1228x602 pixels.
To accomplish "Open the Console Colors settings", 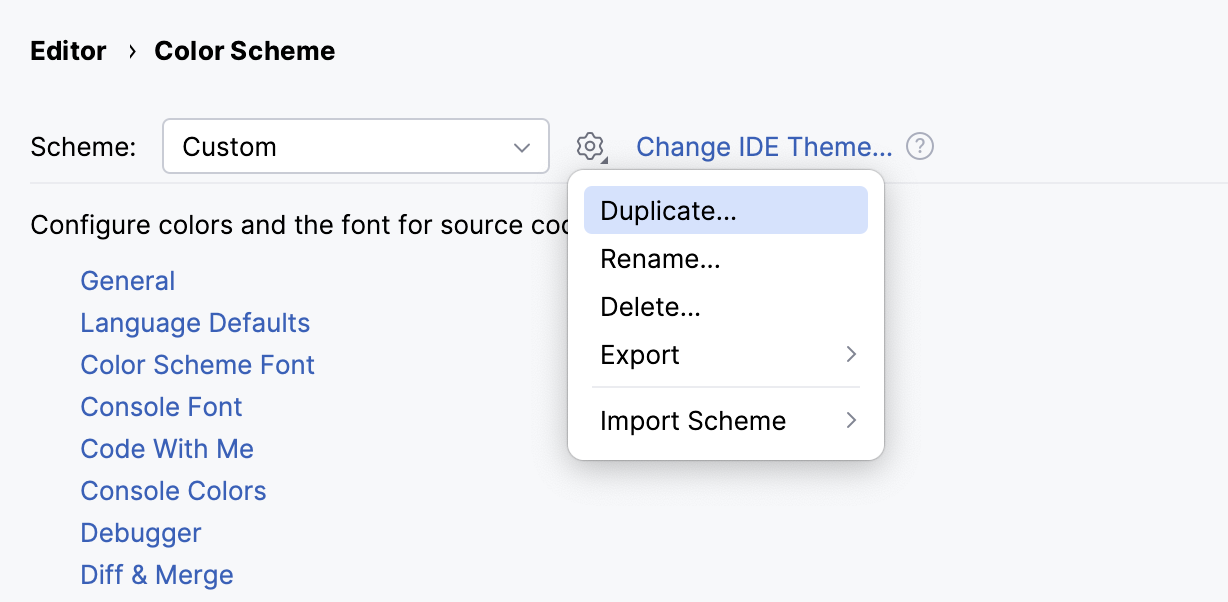I will [x=172, y=491].
